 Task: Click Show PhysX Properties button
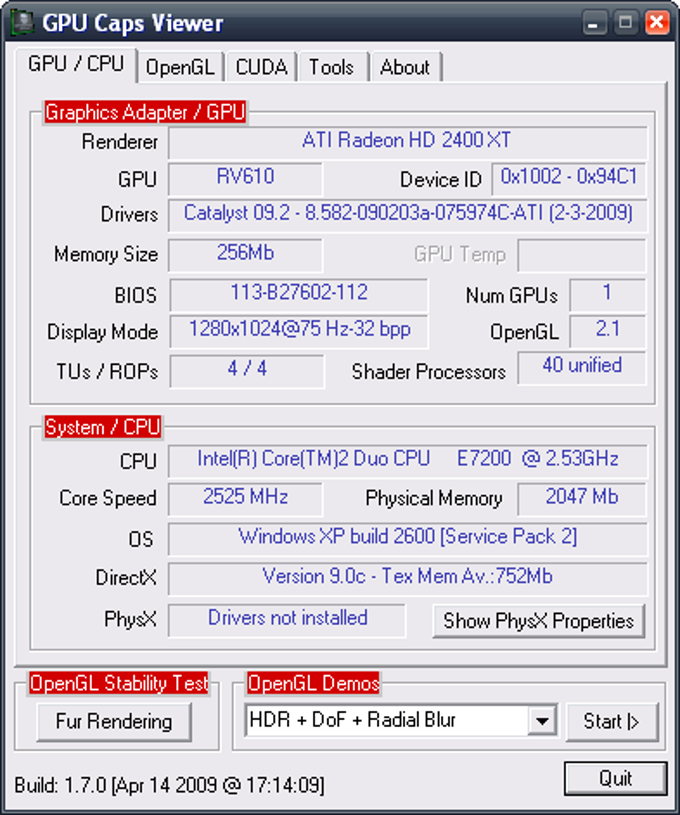[x=539, y=621]
